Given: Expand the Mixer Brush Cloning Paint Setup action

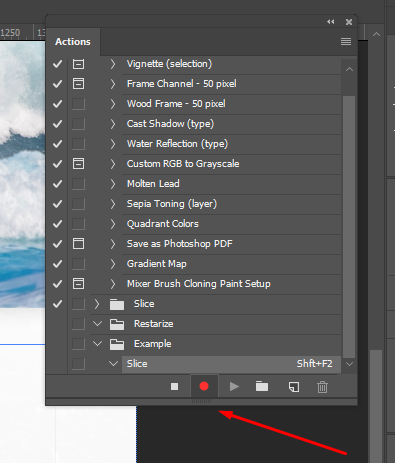Looking at the screenshot, I should [113, 284].
